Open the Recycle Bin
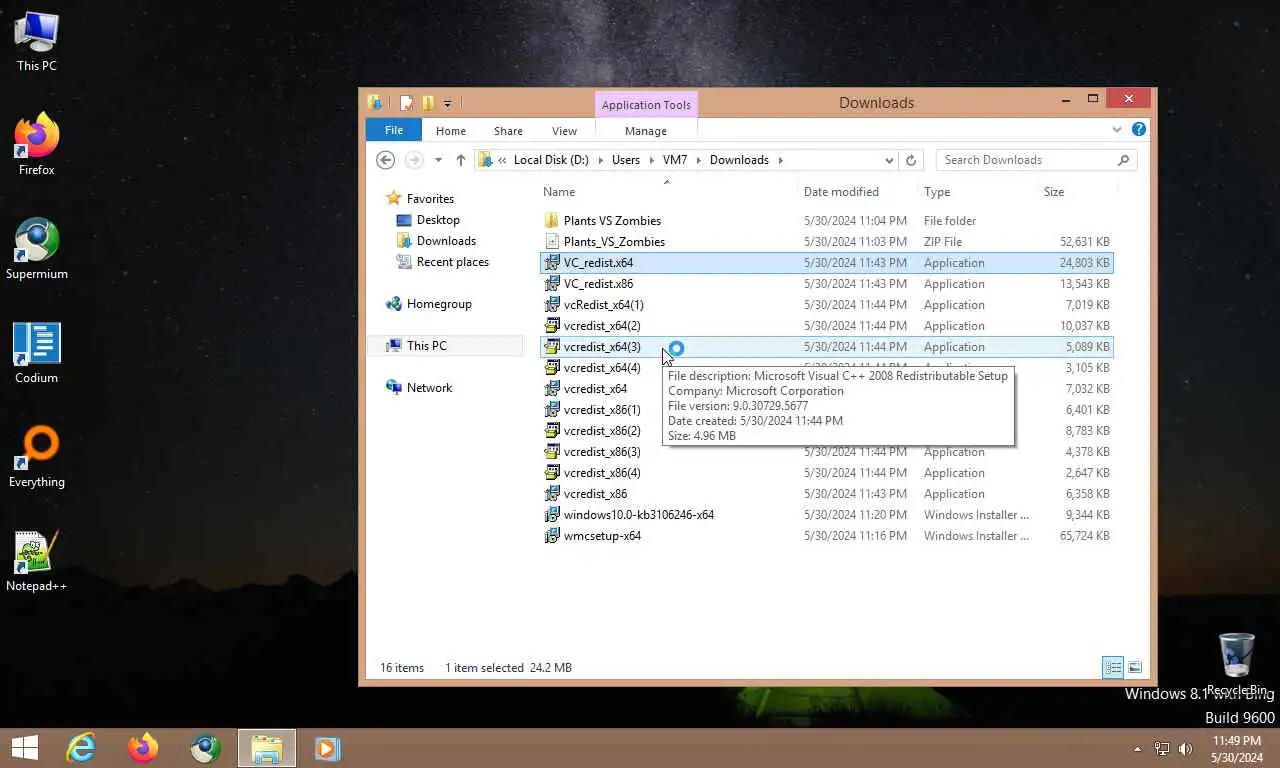The height and width of the screenshot is (768, 1280). 1237,665
